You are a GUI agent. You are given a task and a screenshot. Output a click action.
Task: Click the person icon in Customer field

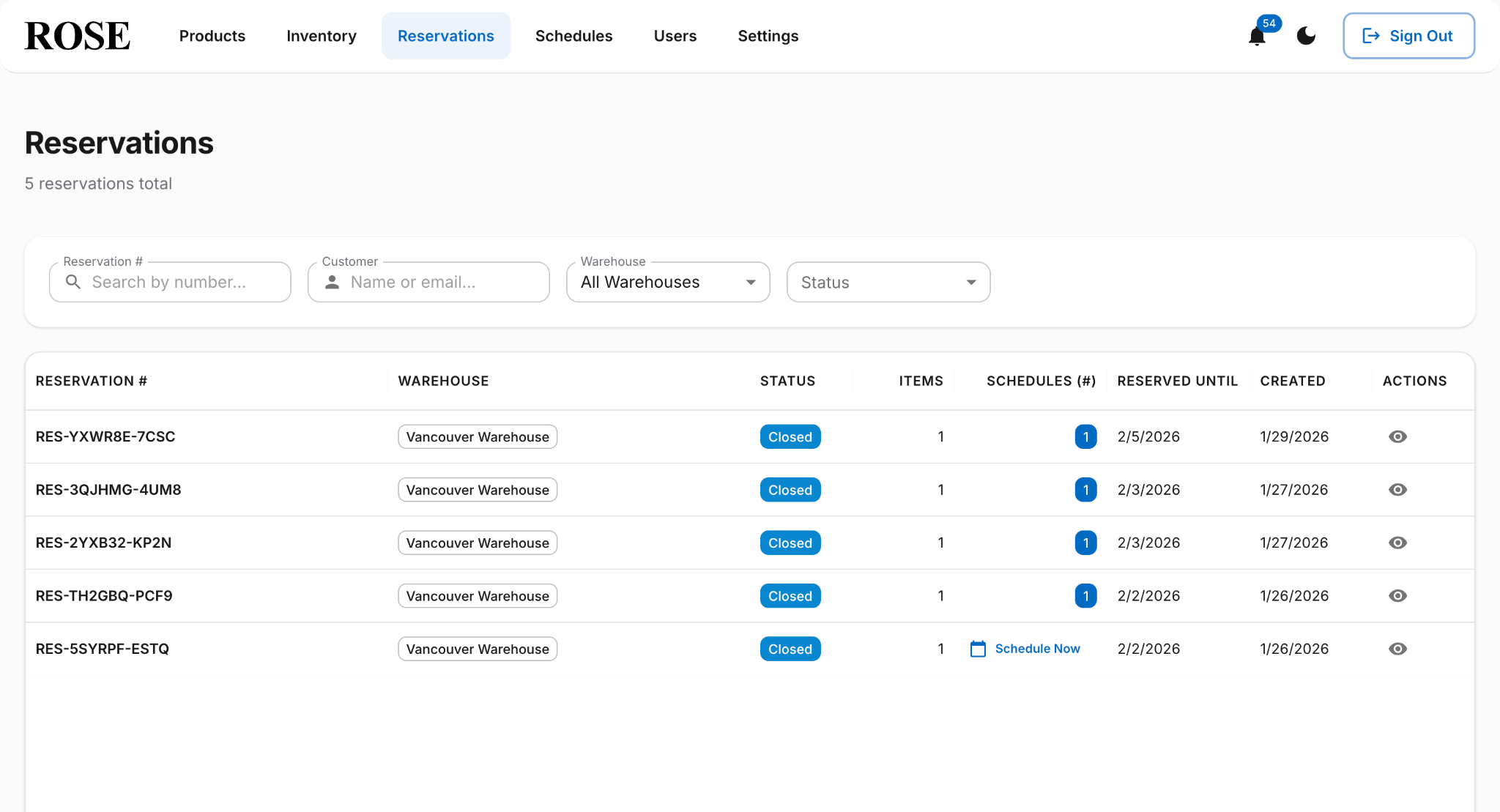[x=332, y=282]
